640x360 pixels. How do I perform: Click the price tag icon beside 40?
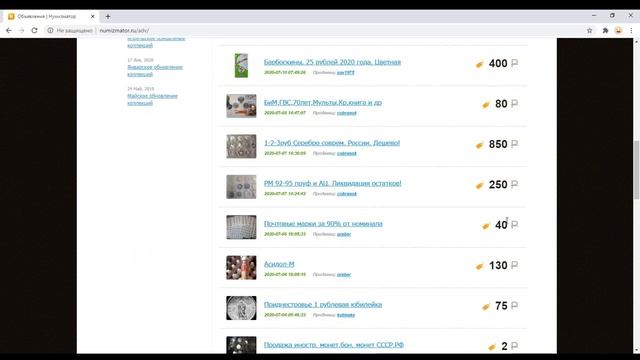486,226
